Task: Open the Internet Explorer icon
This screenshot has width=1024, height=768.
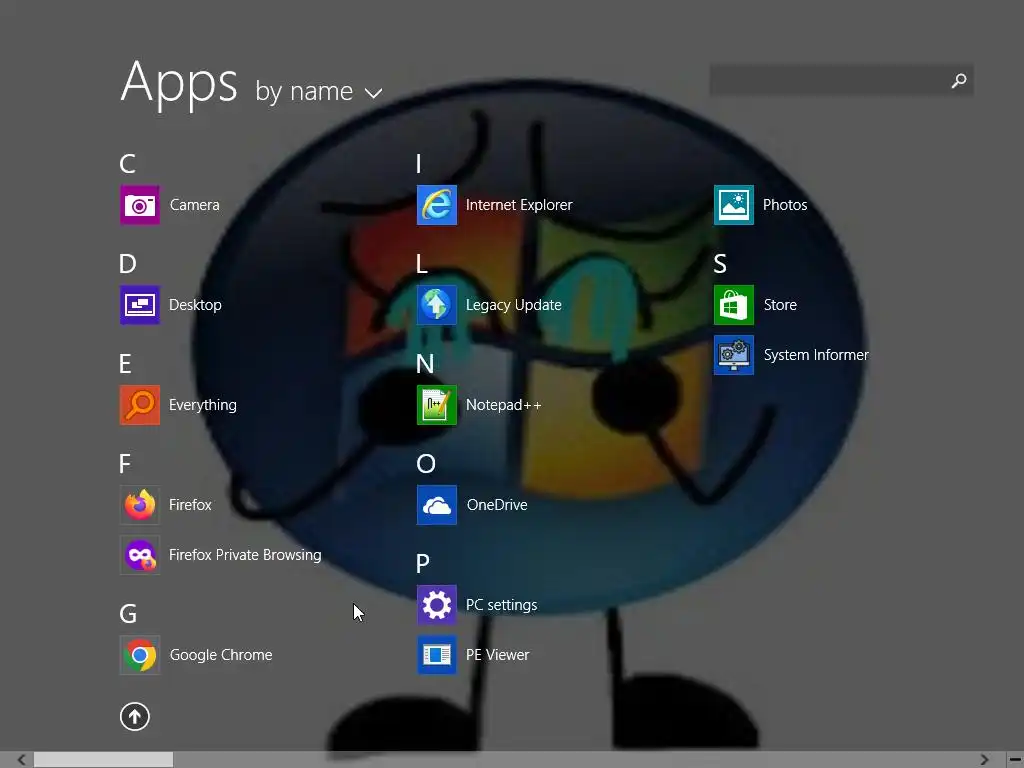Action: [x=437, y=205]
